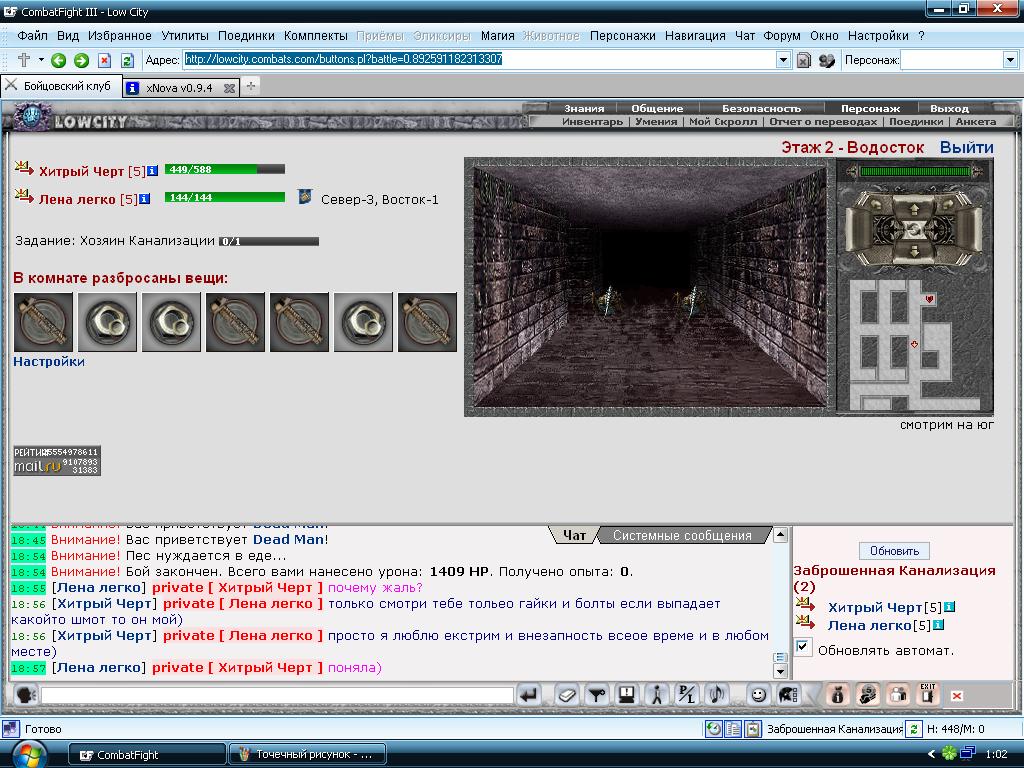Viewport: 1024px width, 768px height.
Task: Pick up the first scattered item thumbnail
Action: (x=43, y=322)
